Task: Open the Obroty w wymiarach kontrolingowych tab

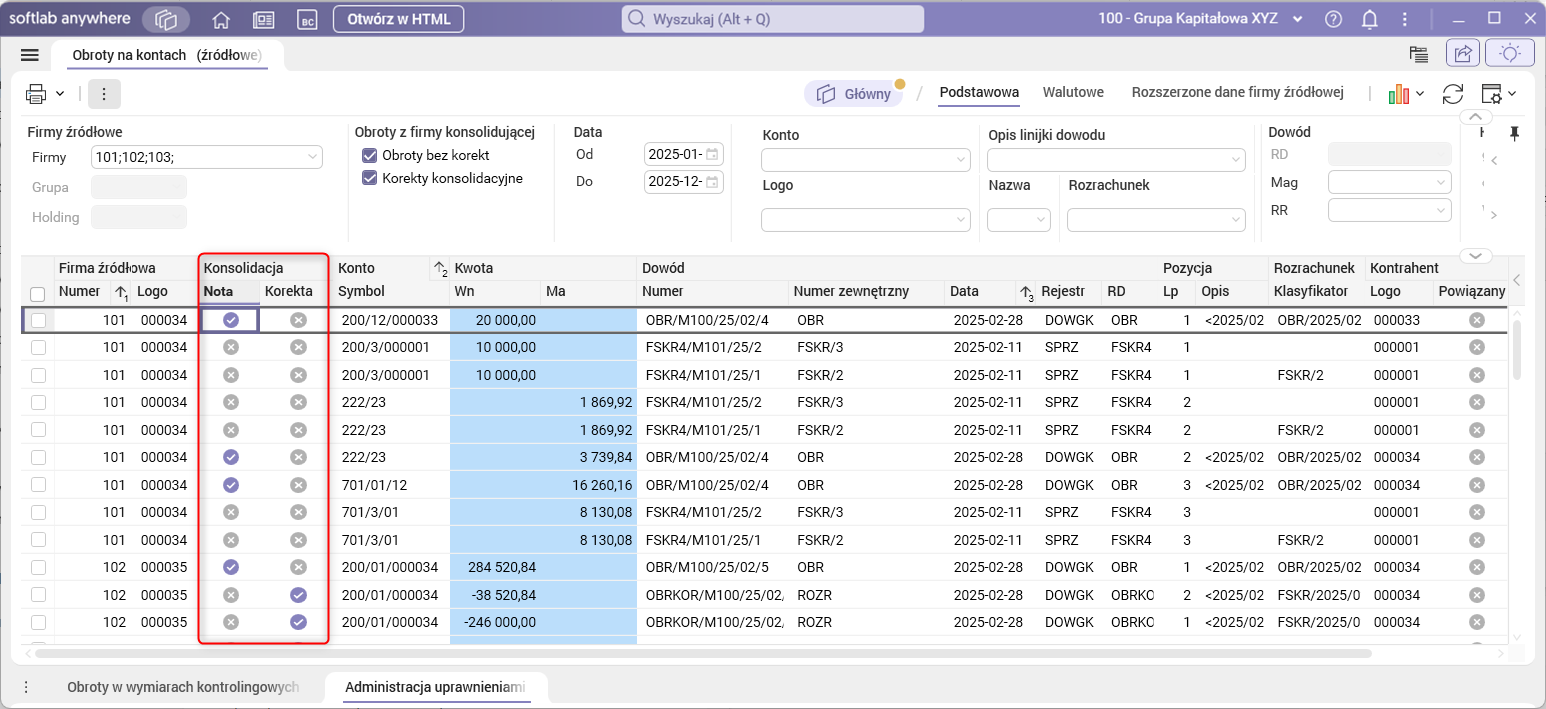Action: point(183,688)
